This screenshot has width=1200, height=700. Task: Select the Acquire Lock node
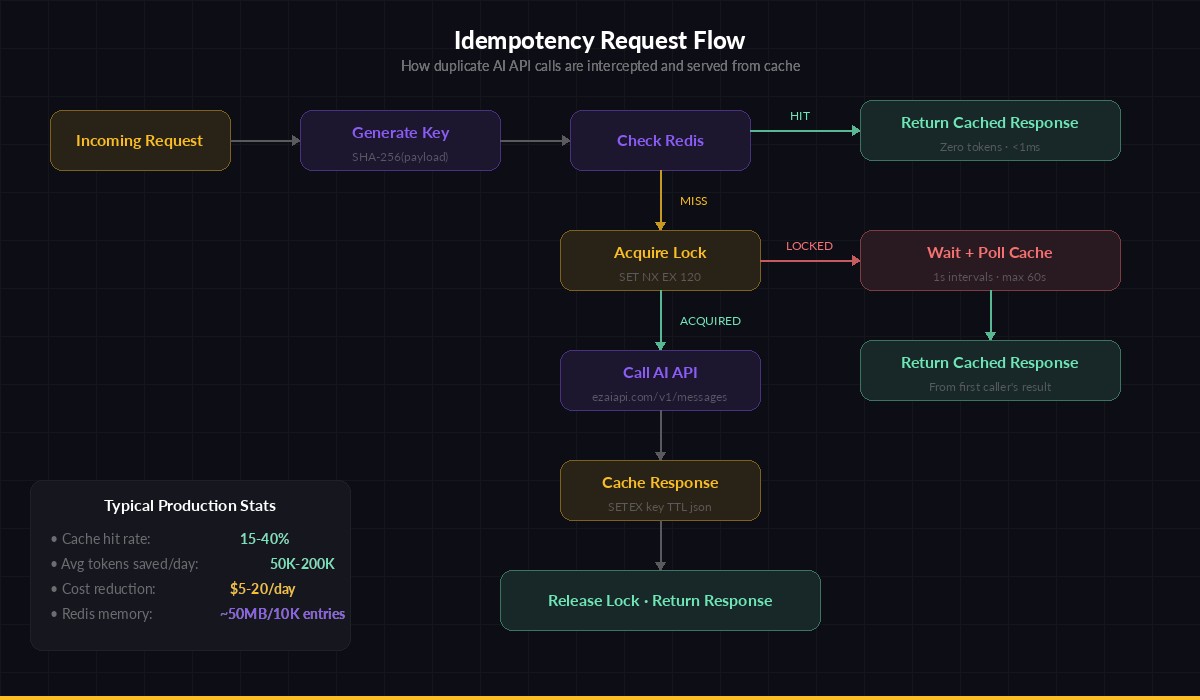coord(660,260)
